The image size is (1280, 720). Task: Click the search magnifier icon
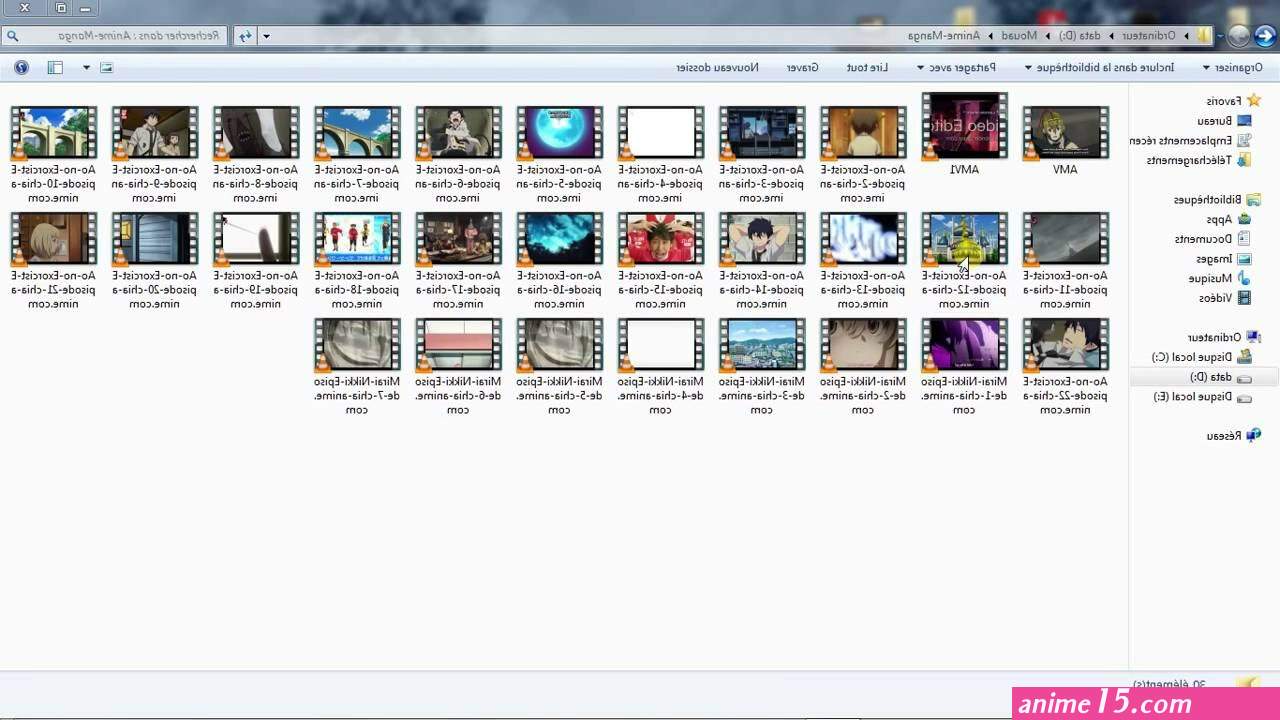coord(12,36)
